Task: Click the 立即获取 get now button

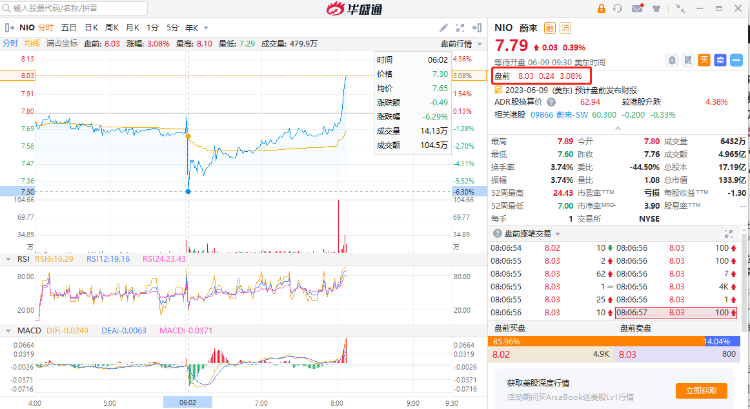Action: 701,391
